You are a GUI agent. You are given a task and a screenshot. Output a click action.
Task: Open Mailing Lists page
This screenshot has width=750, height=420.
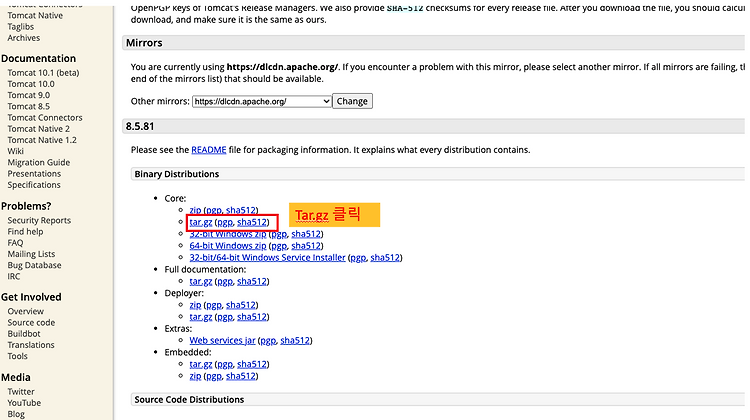pyautogui.click(x=31, y=254)
